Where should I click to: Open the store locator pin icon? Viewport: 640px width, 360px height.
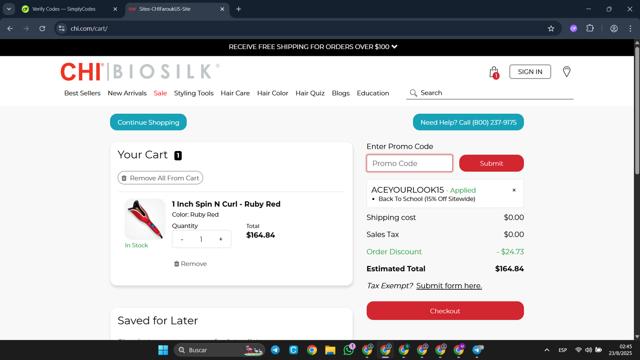[x=567, y=72]
